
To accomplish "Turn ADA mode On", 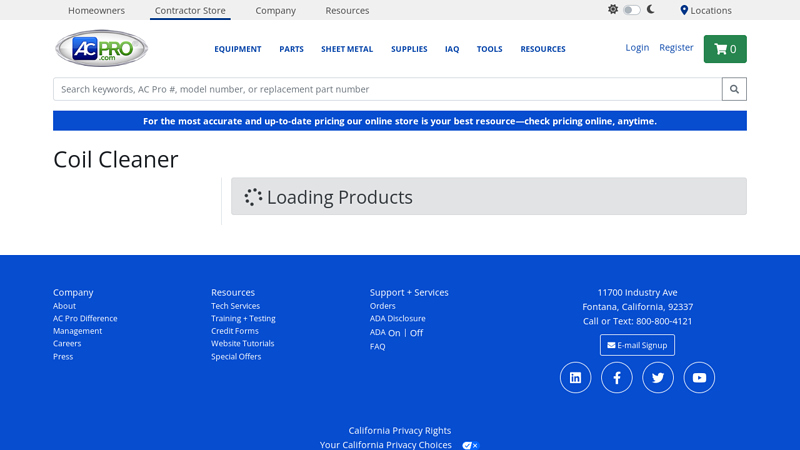I will pos(394,333).
